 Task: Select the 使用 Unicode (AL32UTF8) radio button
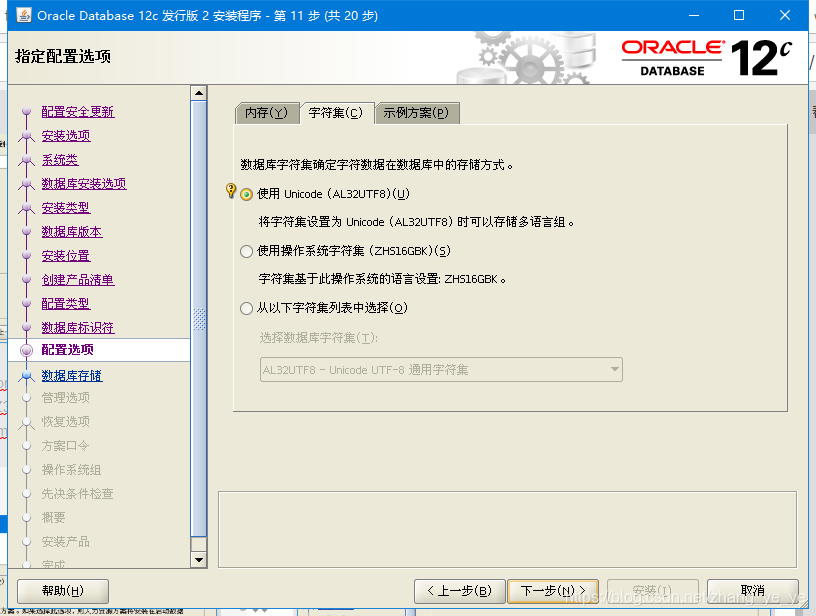point(247,195)
